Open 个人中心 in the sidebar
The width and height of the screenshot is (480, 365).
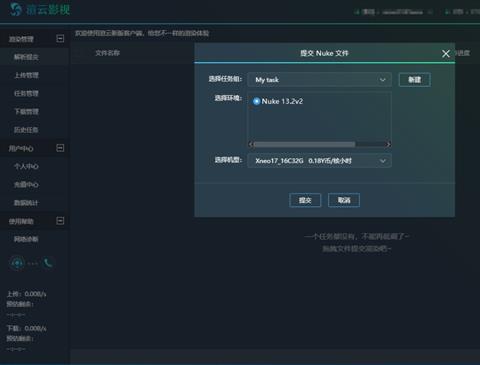[x=26, y=166]
